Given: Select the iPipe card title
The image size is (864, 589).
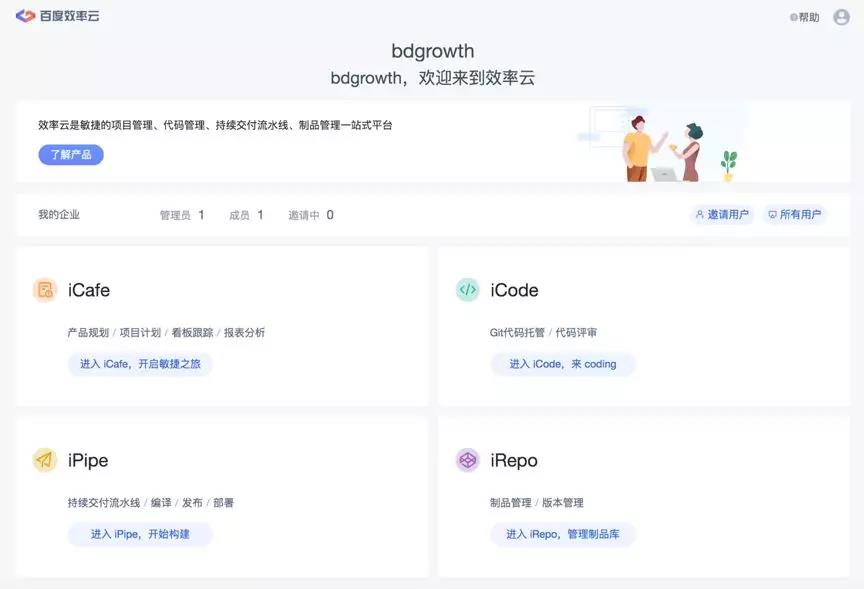Looking at the screenshot, I should click(88, 461).
